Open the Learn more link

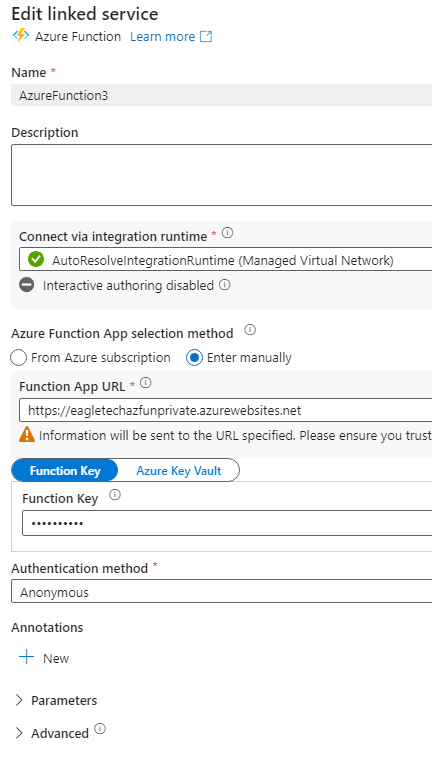162,37
